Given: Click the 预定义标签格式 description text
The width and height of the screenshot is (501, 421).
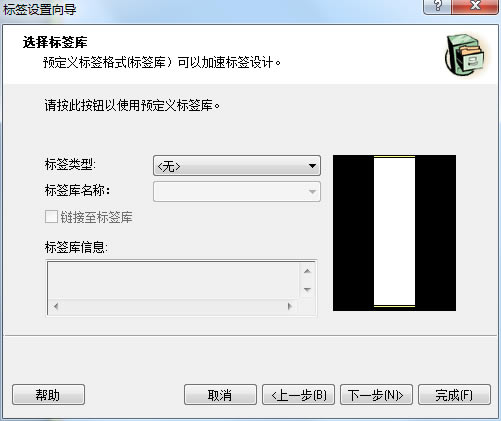Looking at the screenshot, I should click(x=162, y=62).
